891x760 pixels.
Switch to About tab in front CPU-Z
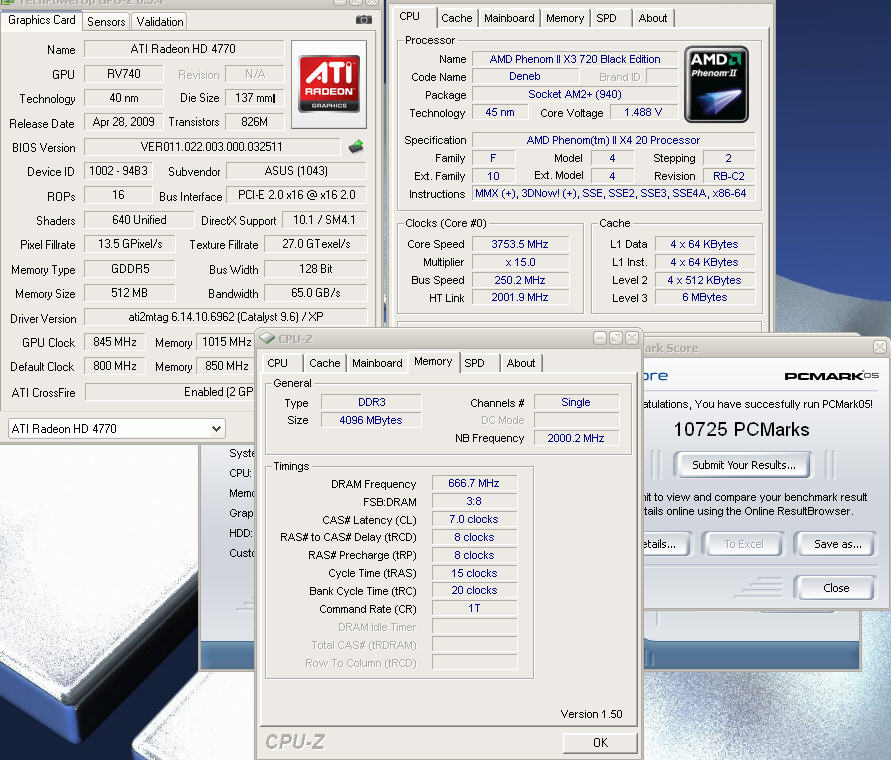click(x=521, y=363)
